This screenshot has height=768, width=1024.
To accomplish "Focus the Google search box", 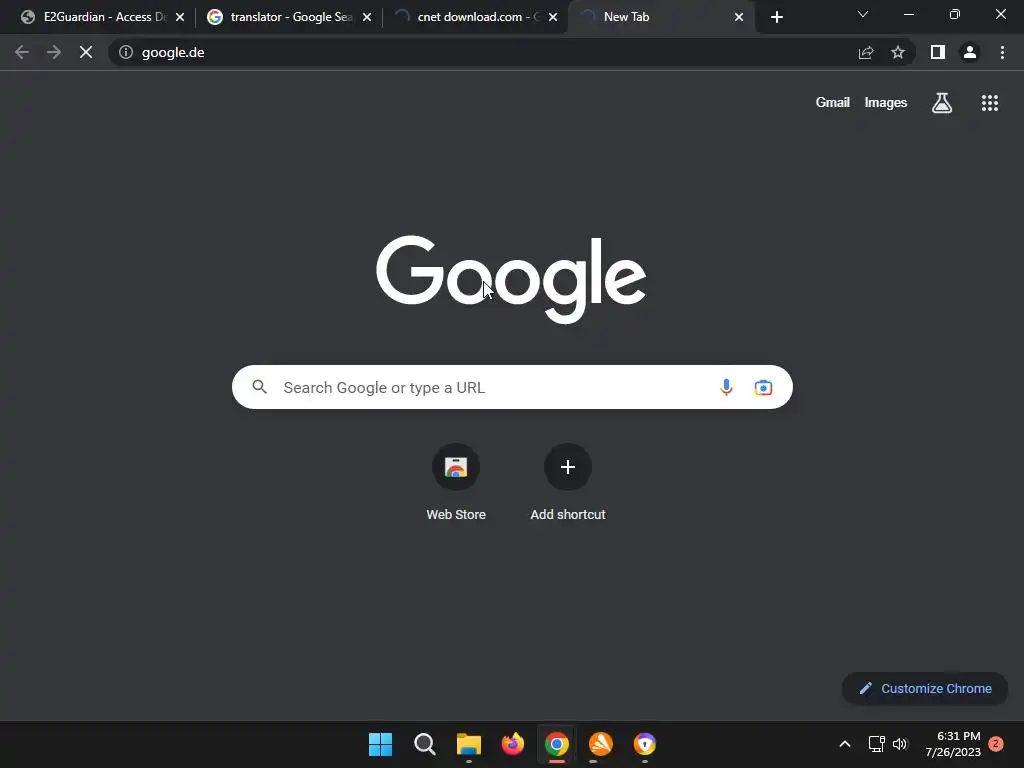I will (512, 387).
